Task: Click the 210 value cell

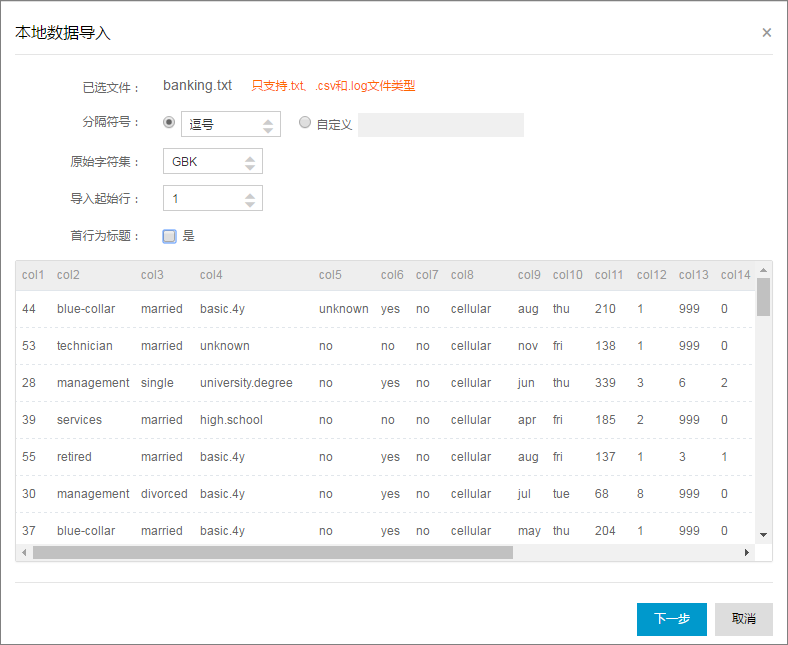Action: click(605, 309)
